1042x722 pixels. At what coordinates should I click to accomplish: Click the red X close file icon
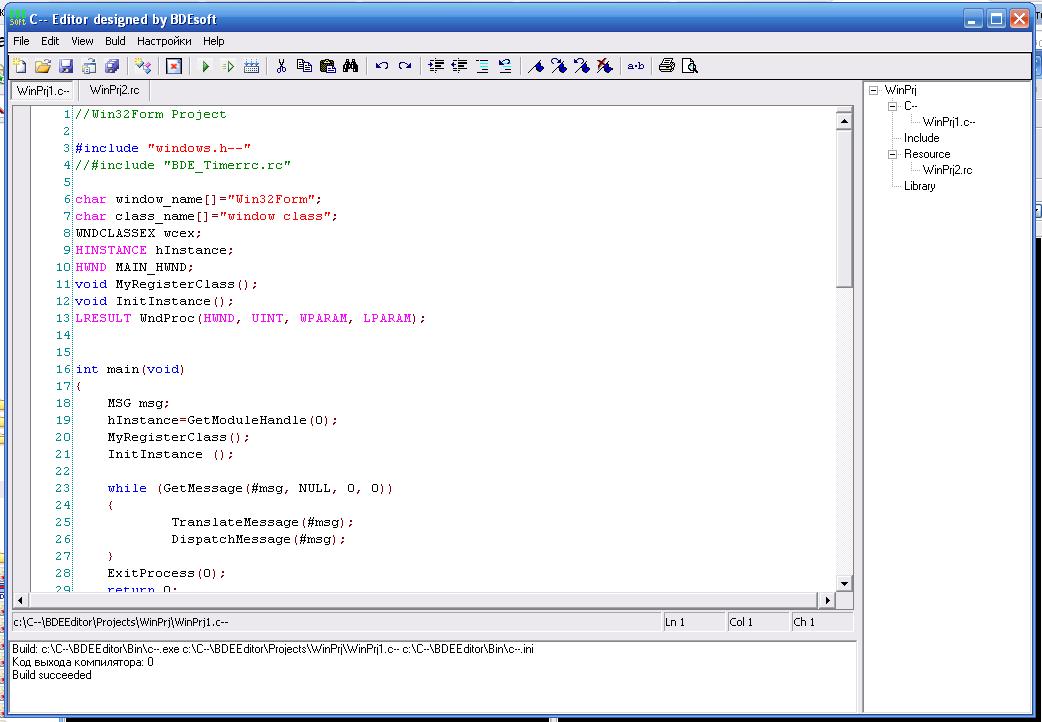174,66
